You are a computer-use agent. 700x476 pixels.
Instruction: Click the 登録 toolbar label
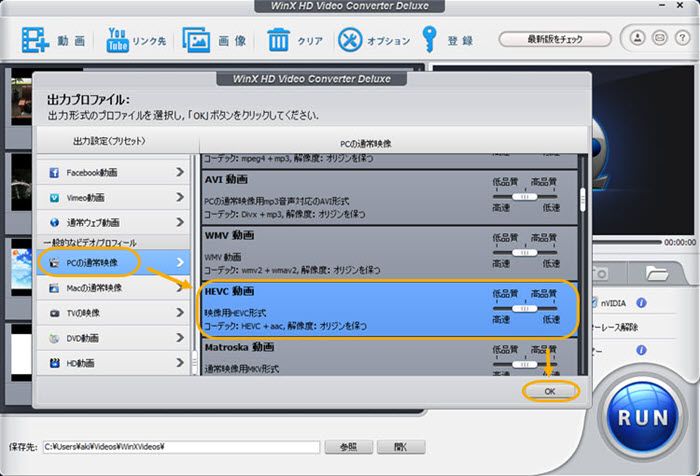460,41
